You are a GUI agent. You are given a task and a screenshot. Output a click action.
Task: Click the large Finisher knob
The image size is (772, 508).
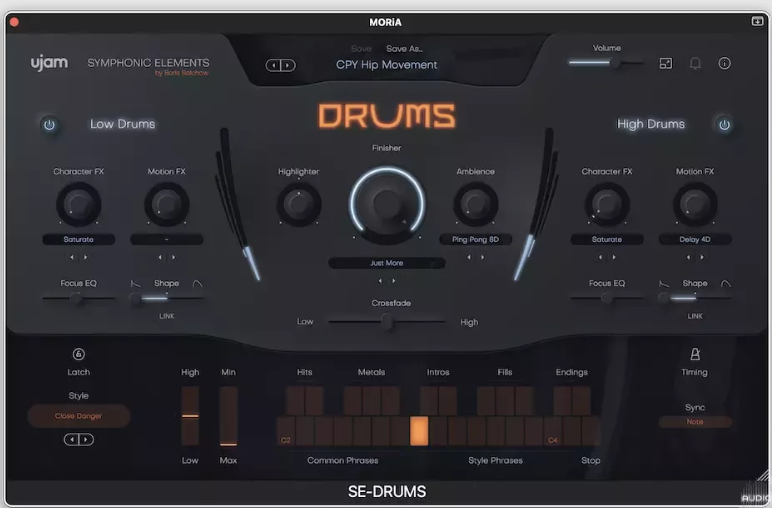[x=387, y=204]
